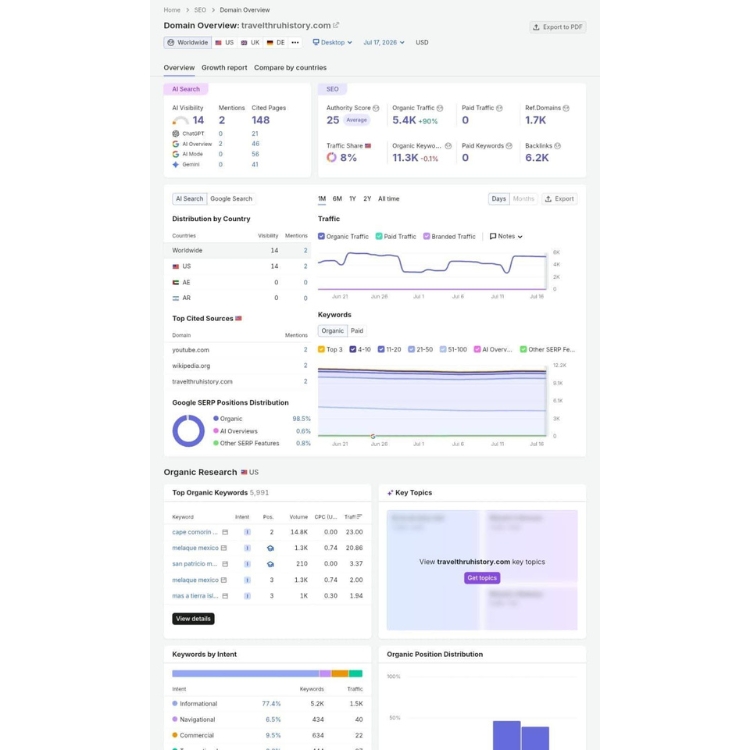Screen dimensions: 750x750
Task: Open SERP icon for cape comorin keyword
Action: (225, 532)
